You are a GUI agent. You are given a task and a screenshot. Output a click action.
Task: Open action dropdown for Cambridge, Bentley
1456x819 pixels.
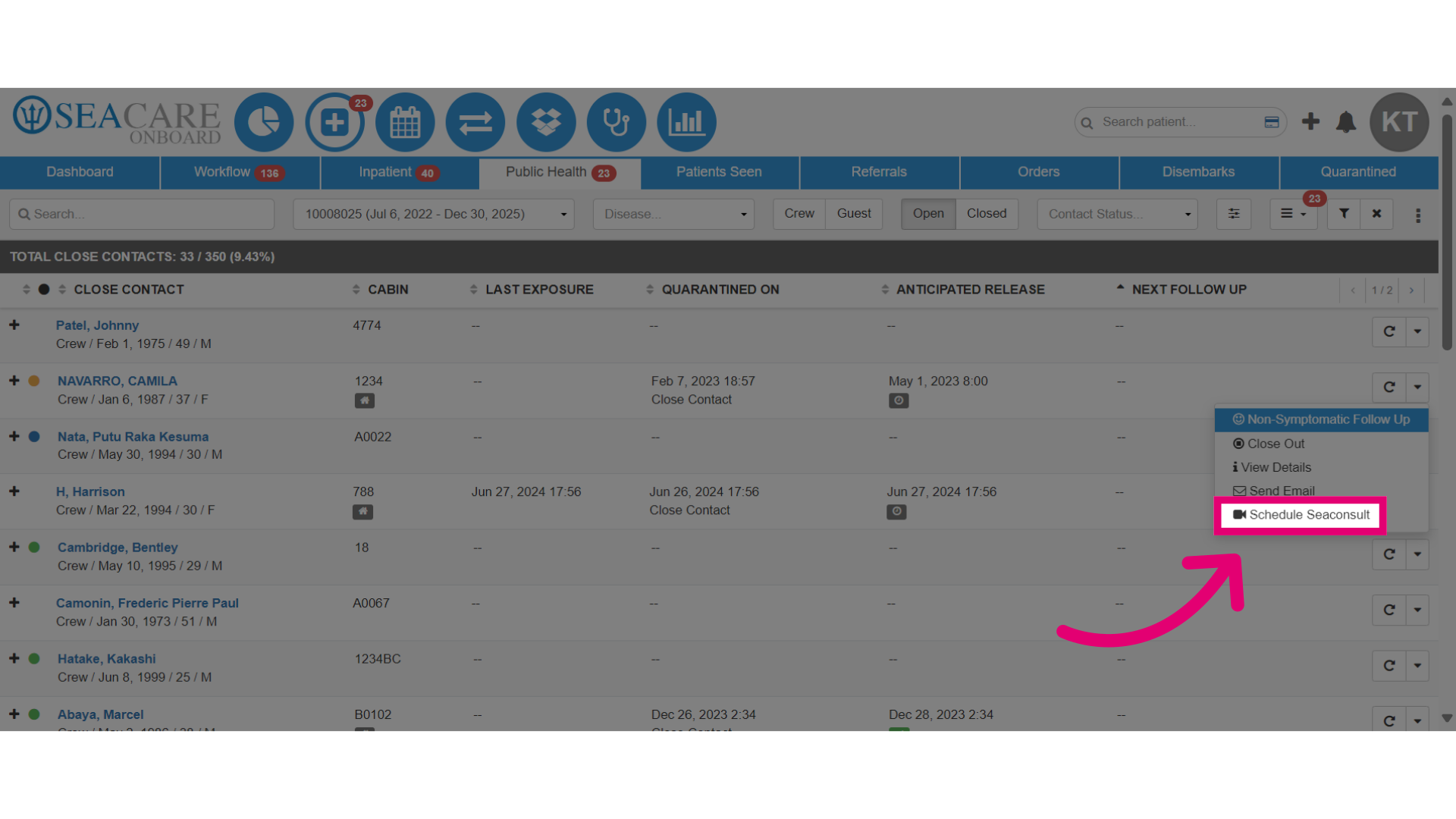[1417, 554]
